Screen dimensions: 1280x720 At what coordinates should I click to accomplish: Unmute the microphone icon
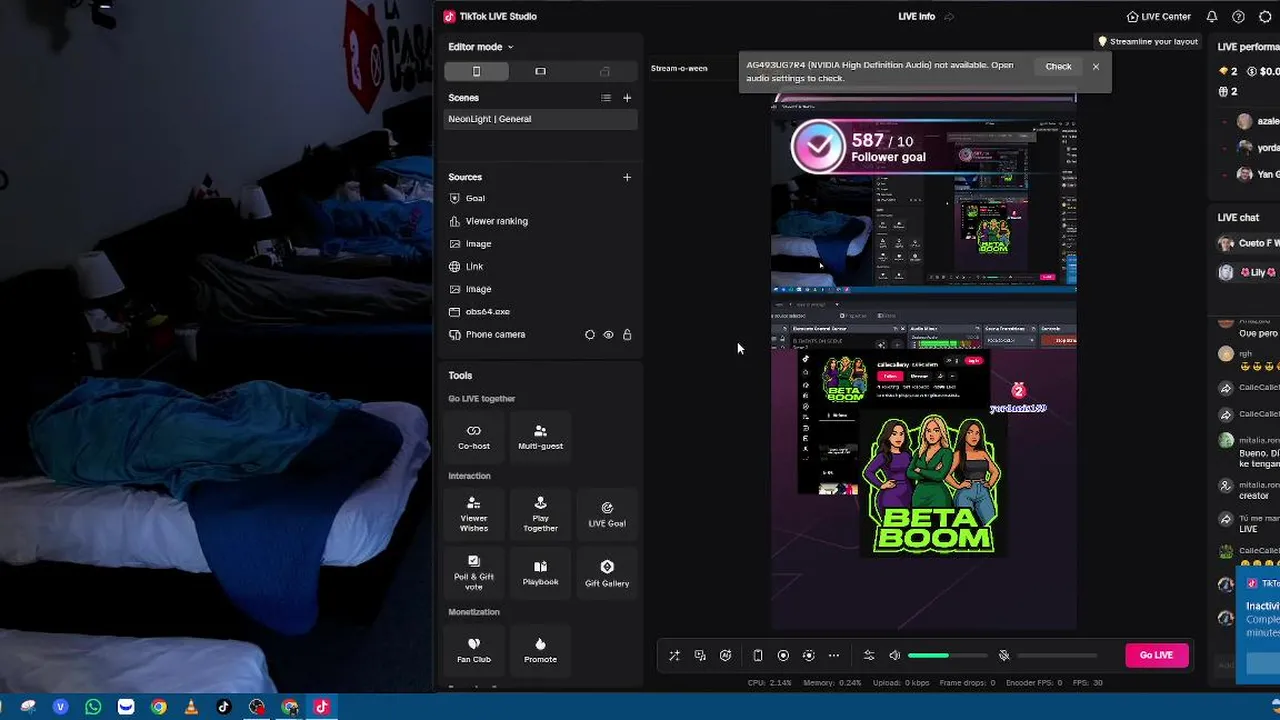point(1004,656)
